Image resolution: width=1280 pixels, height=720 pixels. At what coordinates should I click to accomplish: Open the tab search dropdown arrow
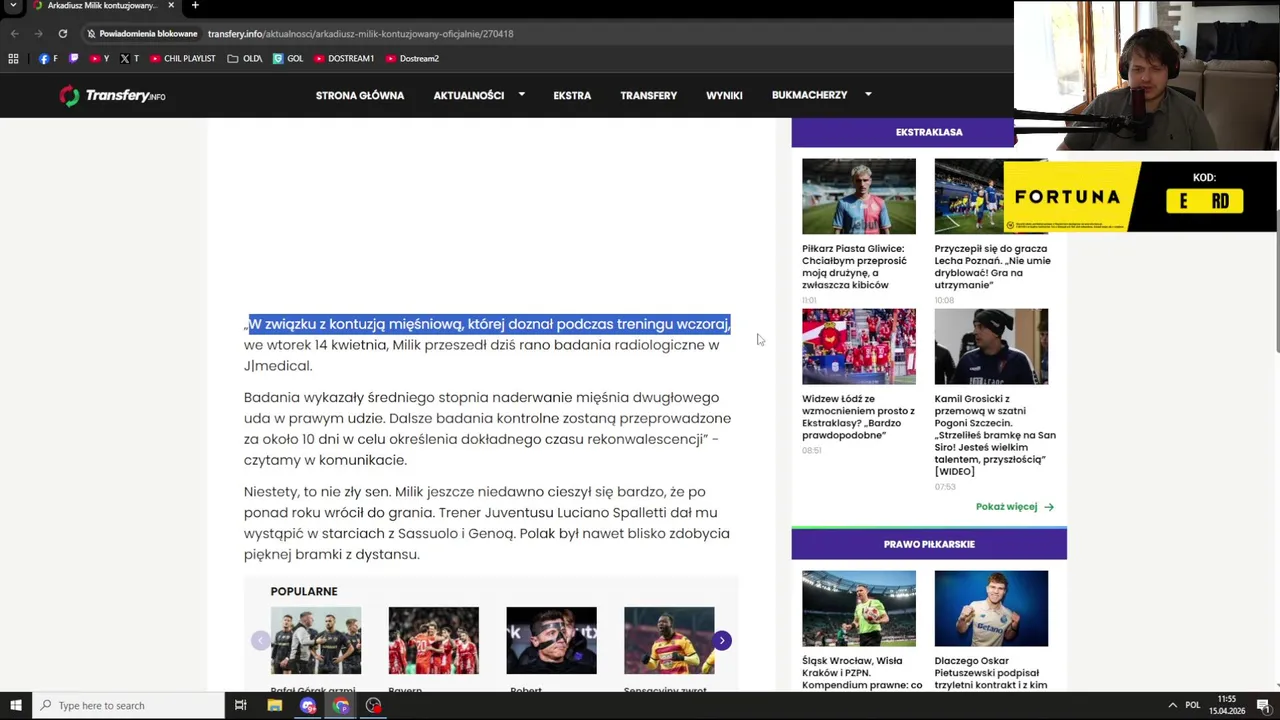tap(13, 6)
